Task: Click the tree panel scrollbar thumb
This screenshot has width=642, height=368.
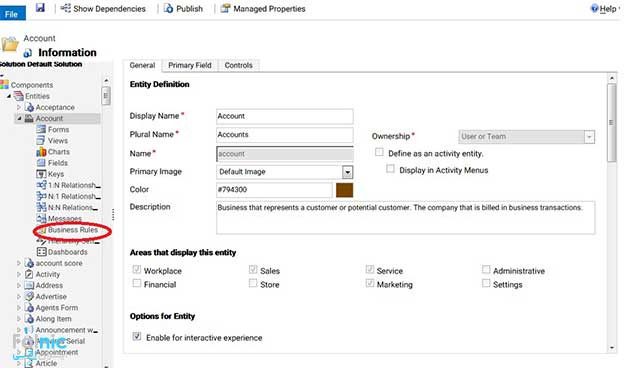Action: (x=106, y=96)
